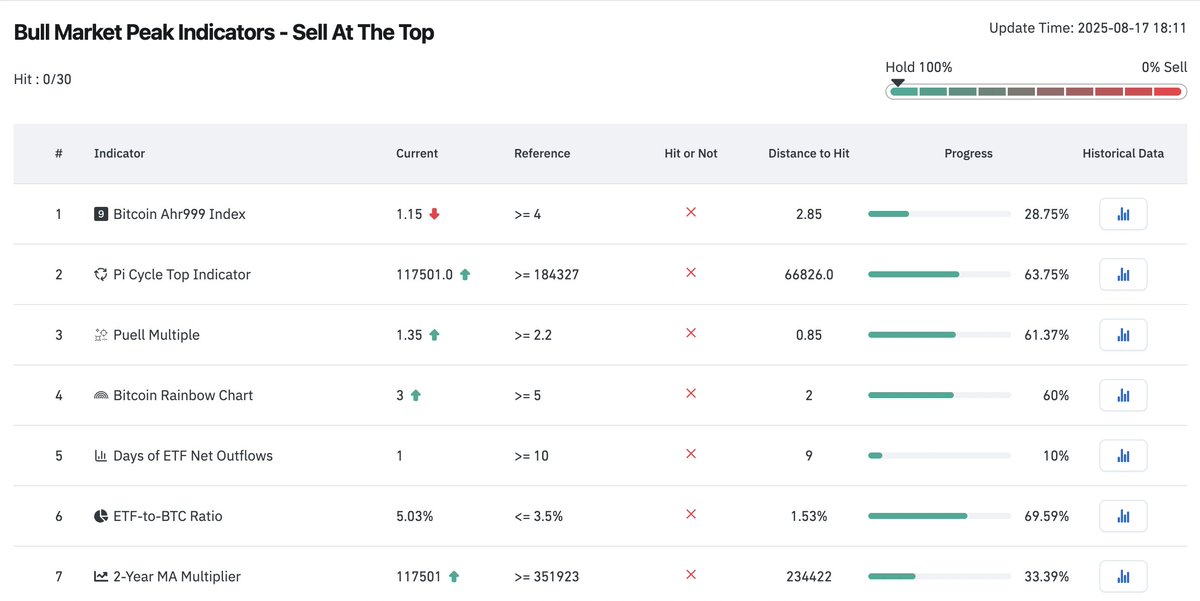
Task: Click the Days of ETF Net Outflows bar icon
Action: [101, 455]
